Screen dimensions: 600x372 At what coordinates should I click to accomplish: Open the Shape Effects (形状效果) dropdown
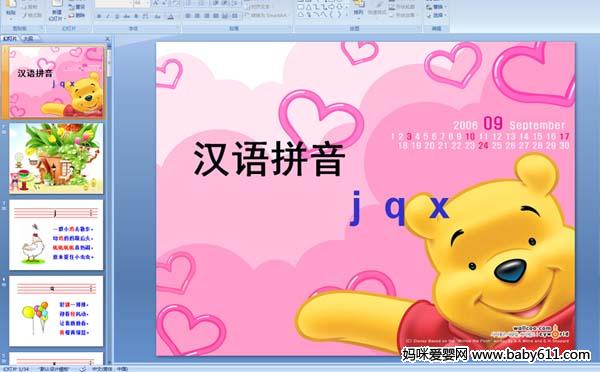point(403,15)
